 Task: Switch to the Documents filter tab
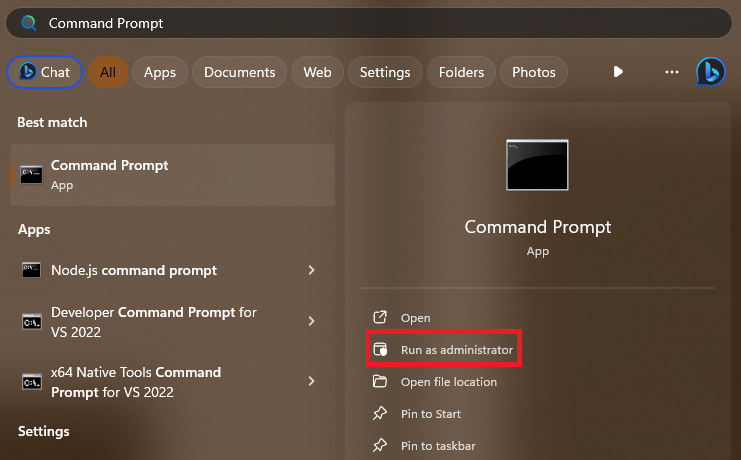239,72
